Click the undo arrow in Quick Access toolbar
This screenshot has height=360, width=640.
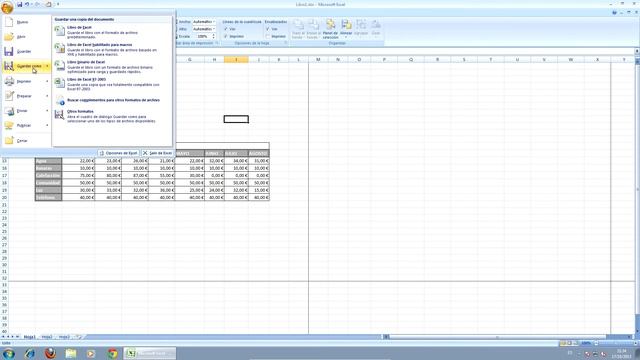27,4
